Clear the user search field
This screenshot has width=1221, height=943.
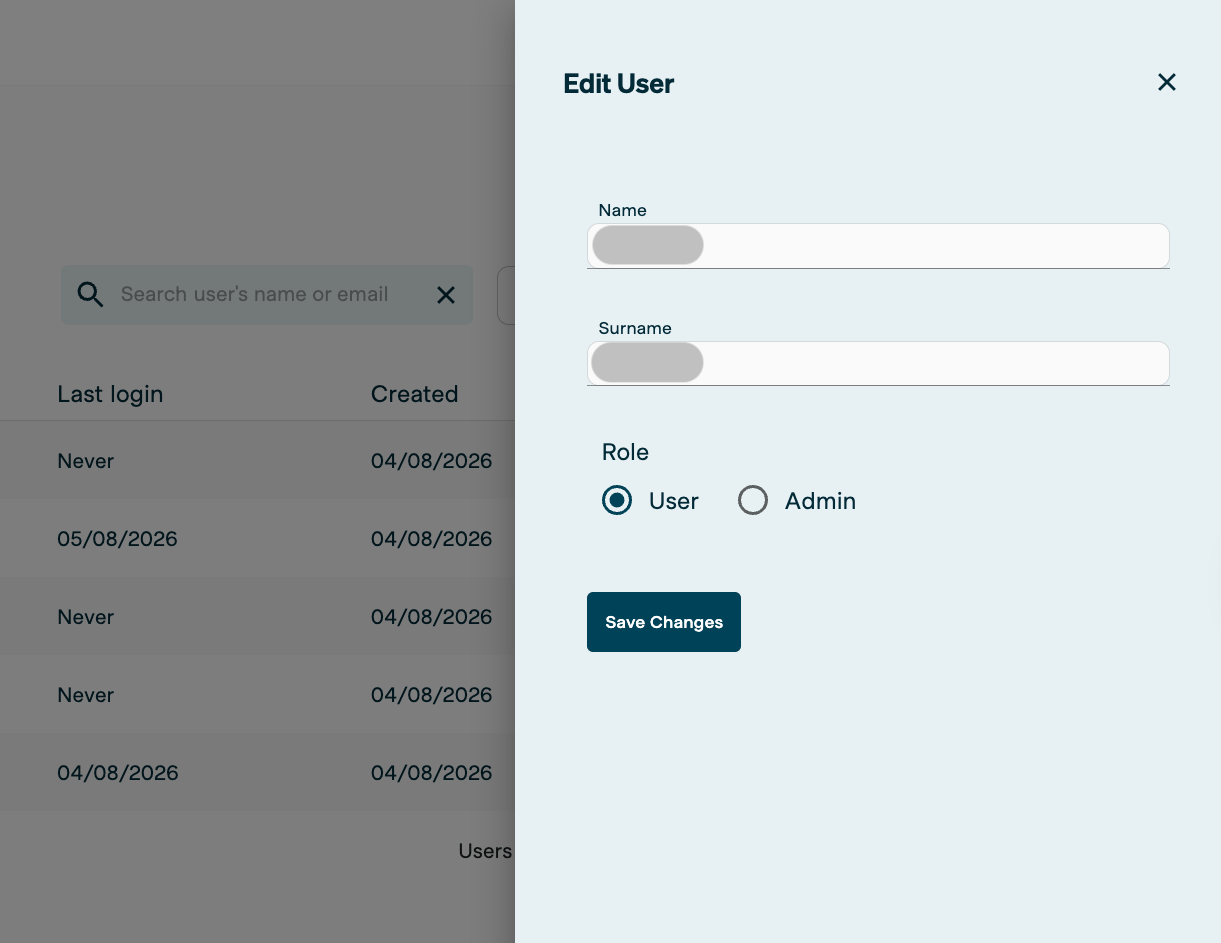click(446, 295)
